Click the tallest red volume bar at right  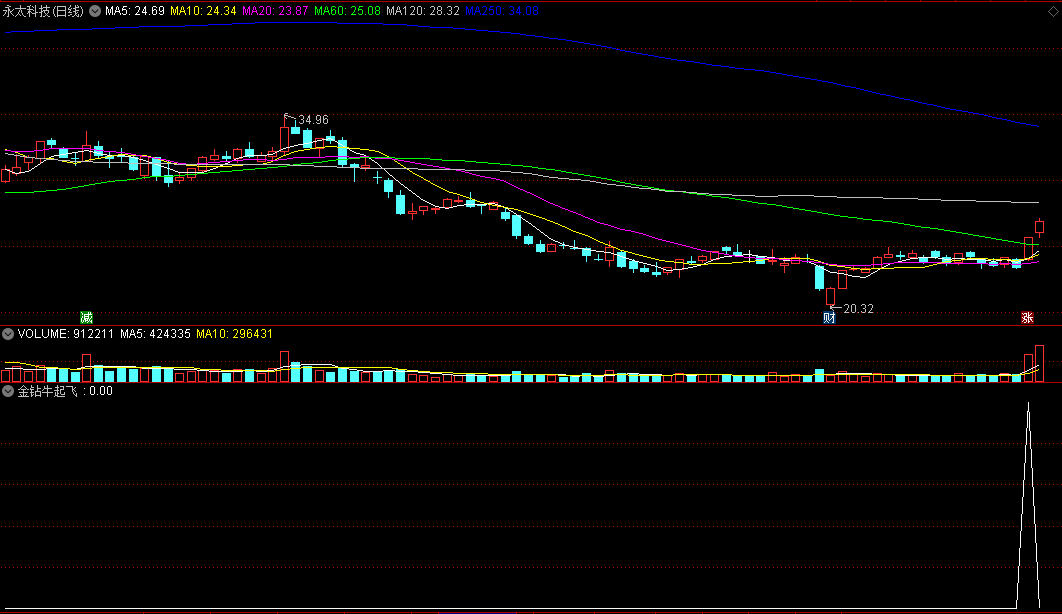coord(1040,364)
